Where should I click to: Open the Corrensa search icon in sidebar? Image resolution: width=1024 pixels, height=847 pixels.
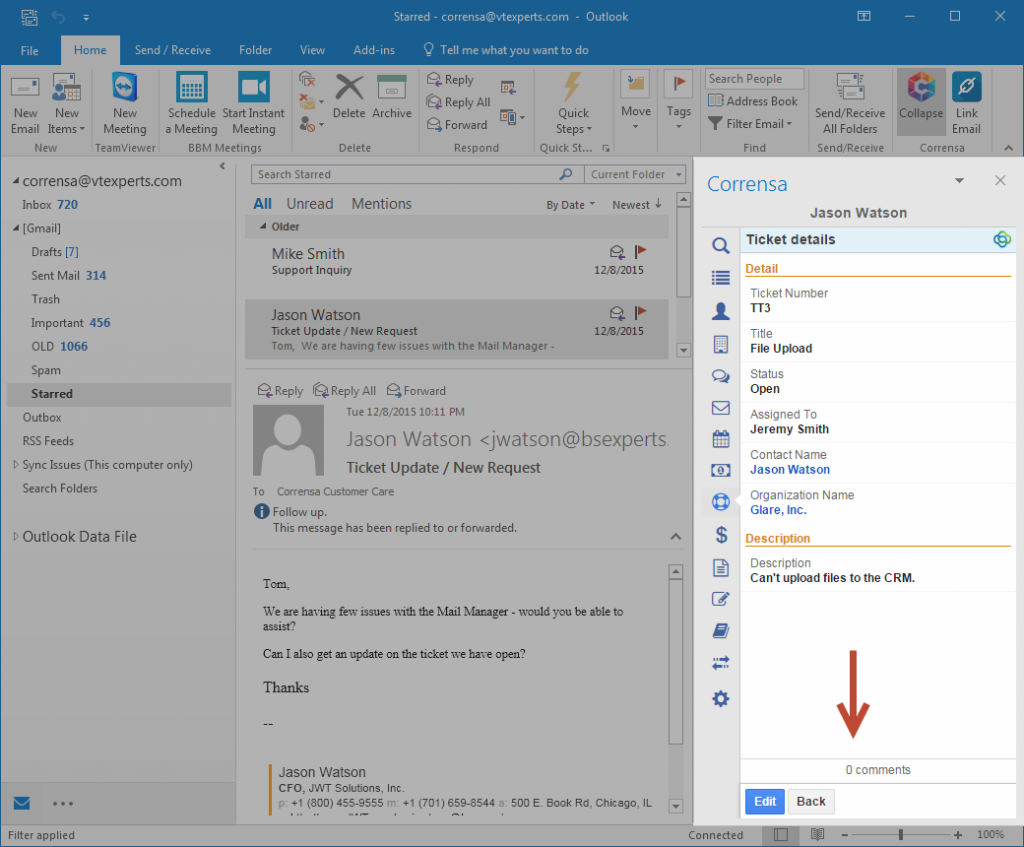[720, 245]
